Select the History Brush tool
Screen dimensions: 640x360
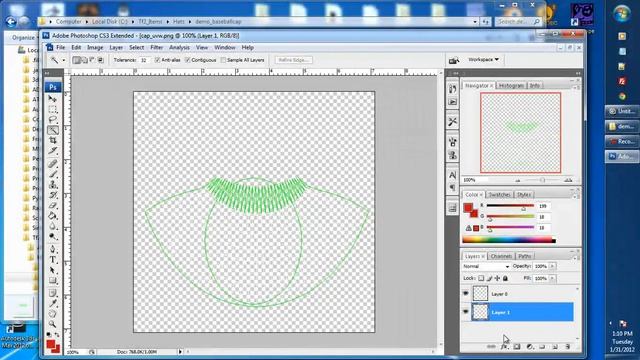click(53, 195)
